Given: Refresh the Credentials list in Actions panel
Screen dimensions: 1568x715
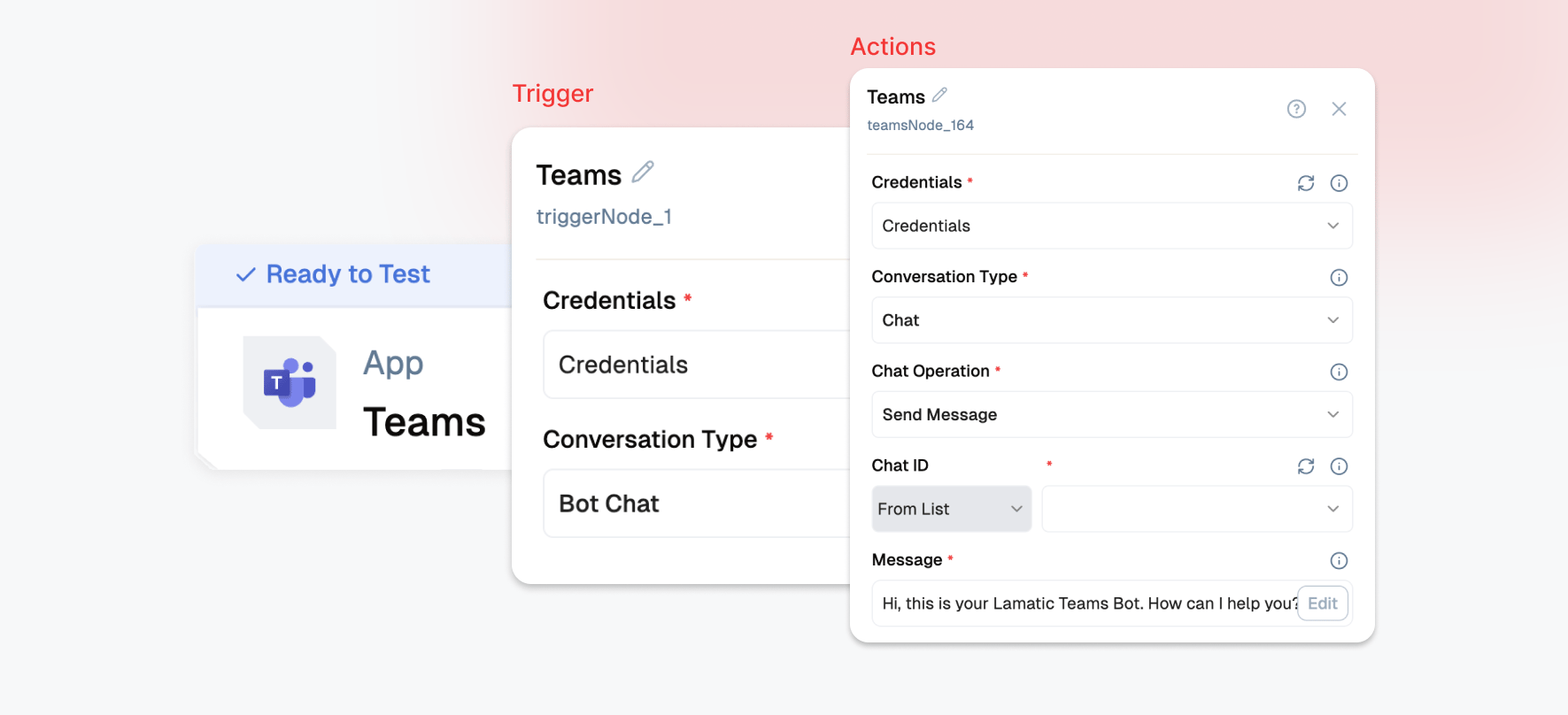Looking at the screenshot, I should (1306, 183).
